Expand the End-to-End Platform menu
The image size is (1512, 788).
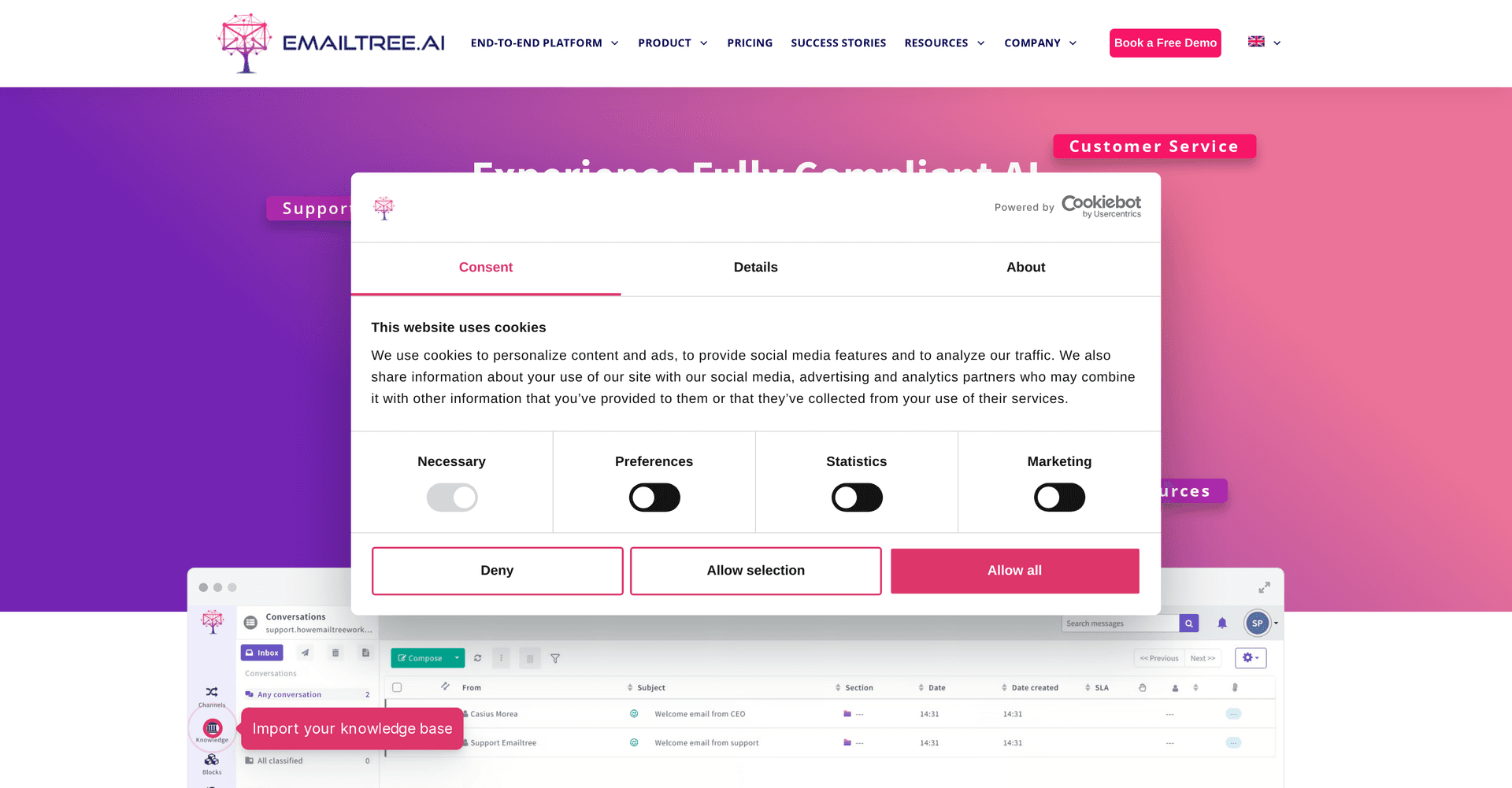click(x=544, y=43)
